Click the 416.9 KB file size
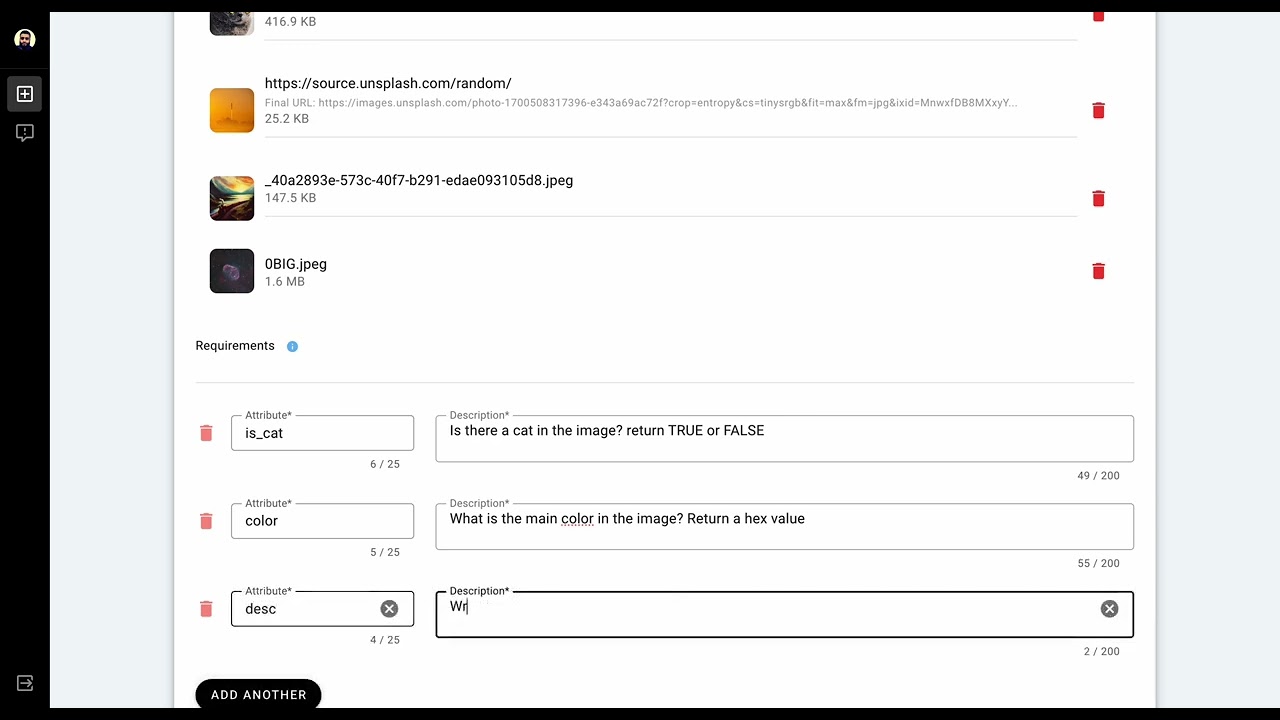The height and width of the screenshot is (720, 1280). coord(290,21)
